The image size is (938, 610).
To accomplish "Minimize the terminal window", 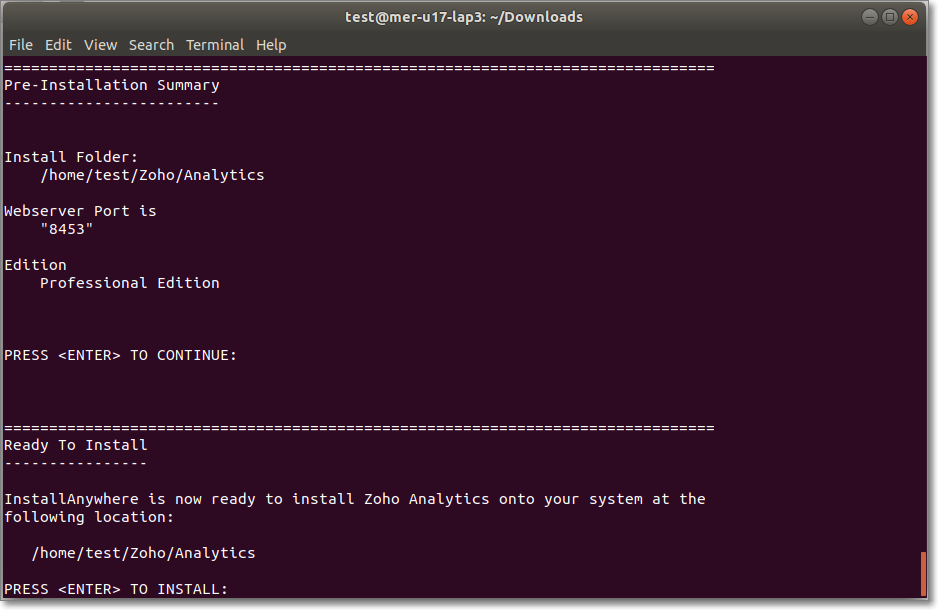I will click(x=870, y=17).
